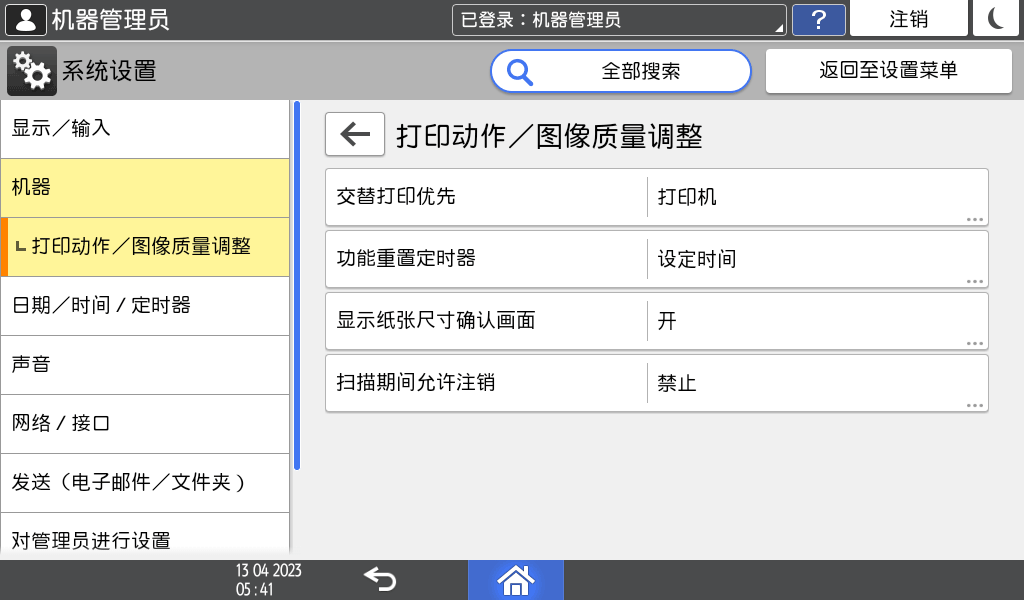Open help with the question mark button
Image resolution: width=1024 pixels, height=600 pixels.
[x=818, y=19]
